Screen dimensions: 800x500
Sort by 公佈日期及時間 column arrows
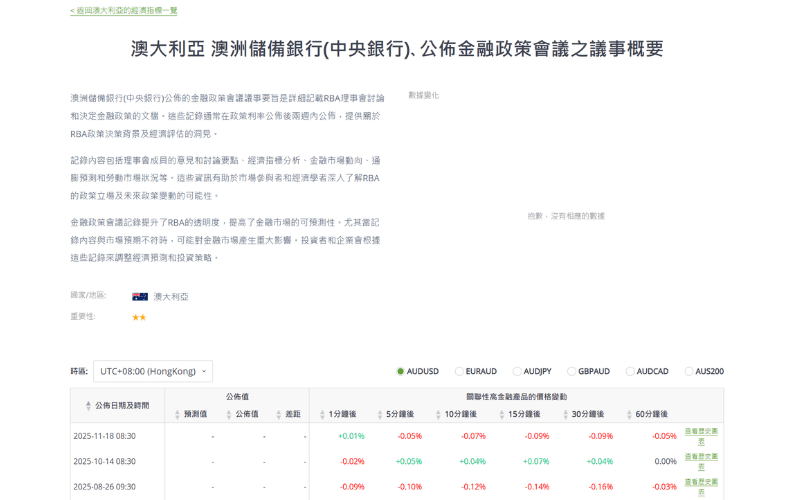click(88, 406)
